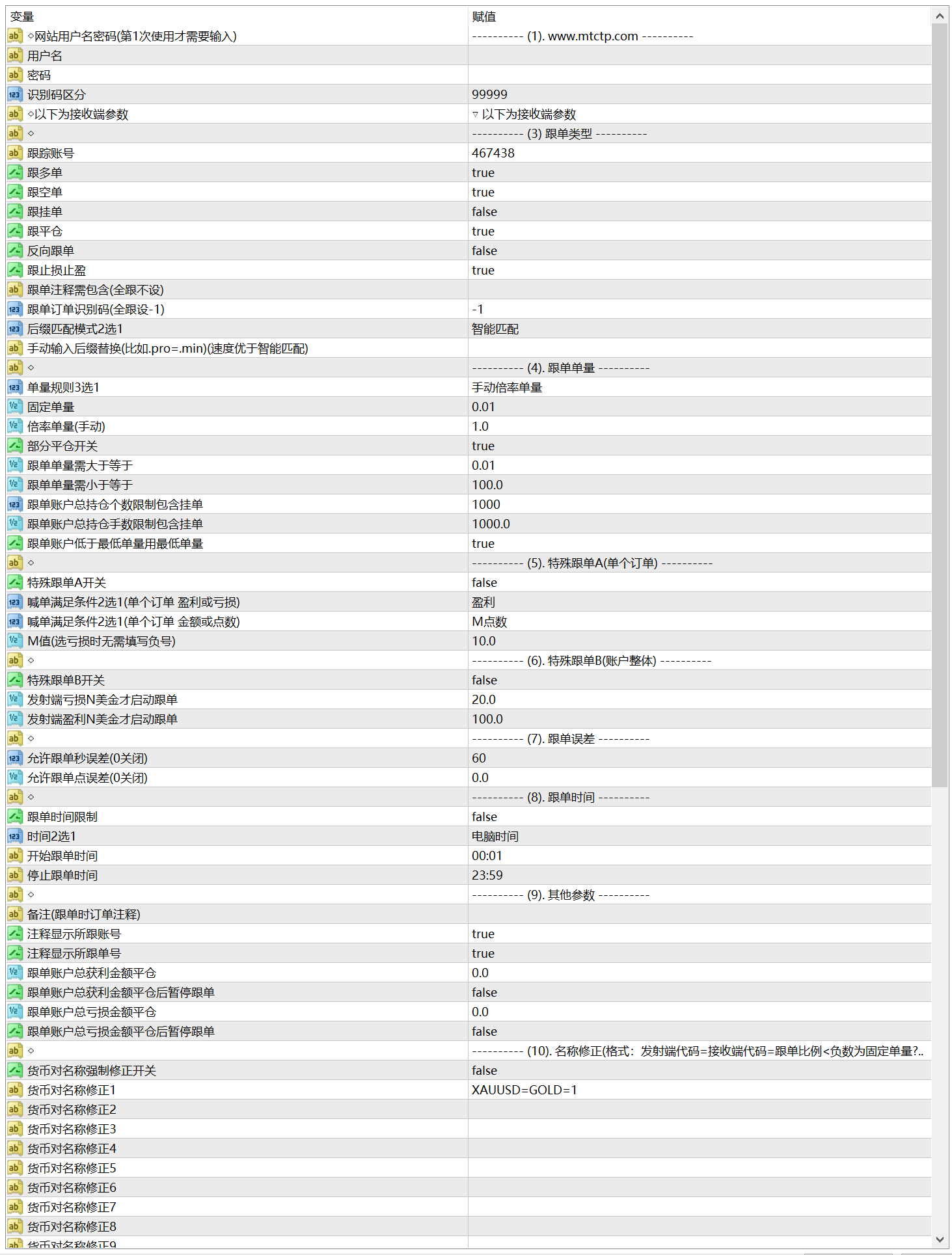Click the bool icon beside 特殊跟单A开关

(x=14, y=582)
